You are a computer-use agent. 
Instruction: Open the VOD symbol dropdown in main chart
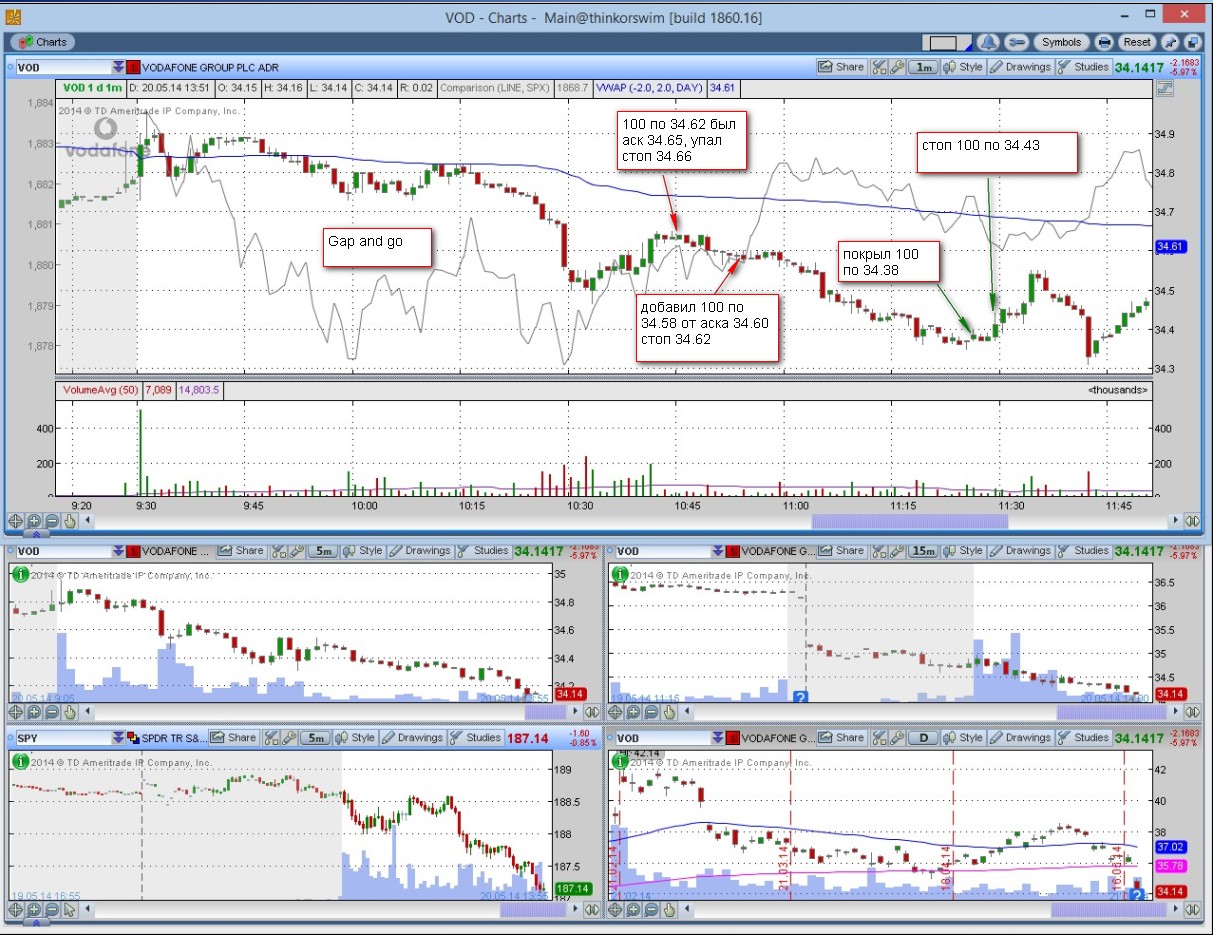(x=119, y=67)
